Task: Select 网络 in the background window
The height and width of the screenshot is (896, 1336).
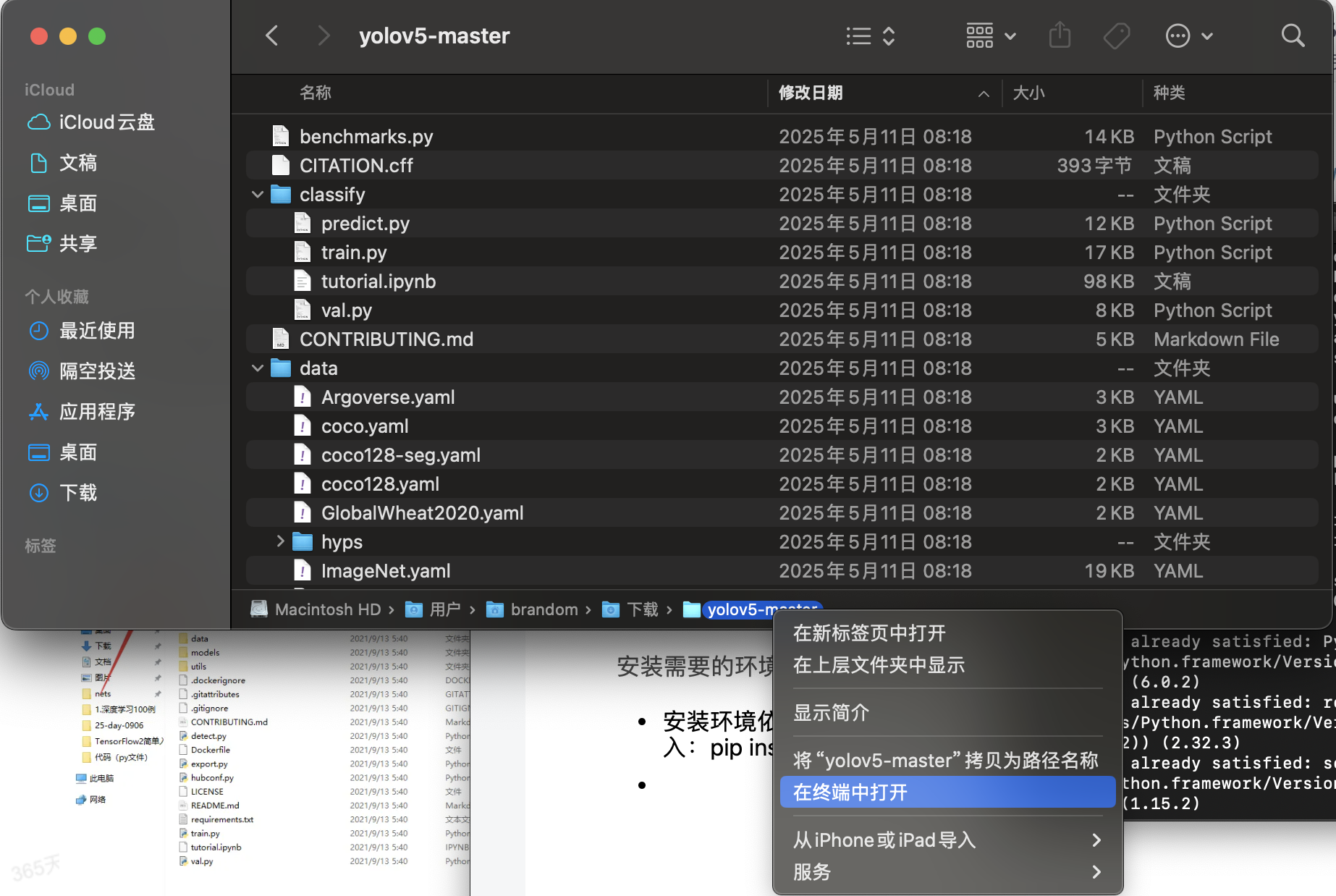Action: [x=90, y=800]
